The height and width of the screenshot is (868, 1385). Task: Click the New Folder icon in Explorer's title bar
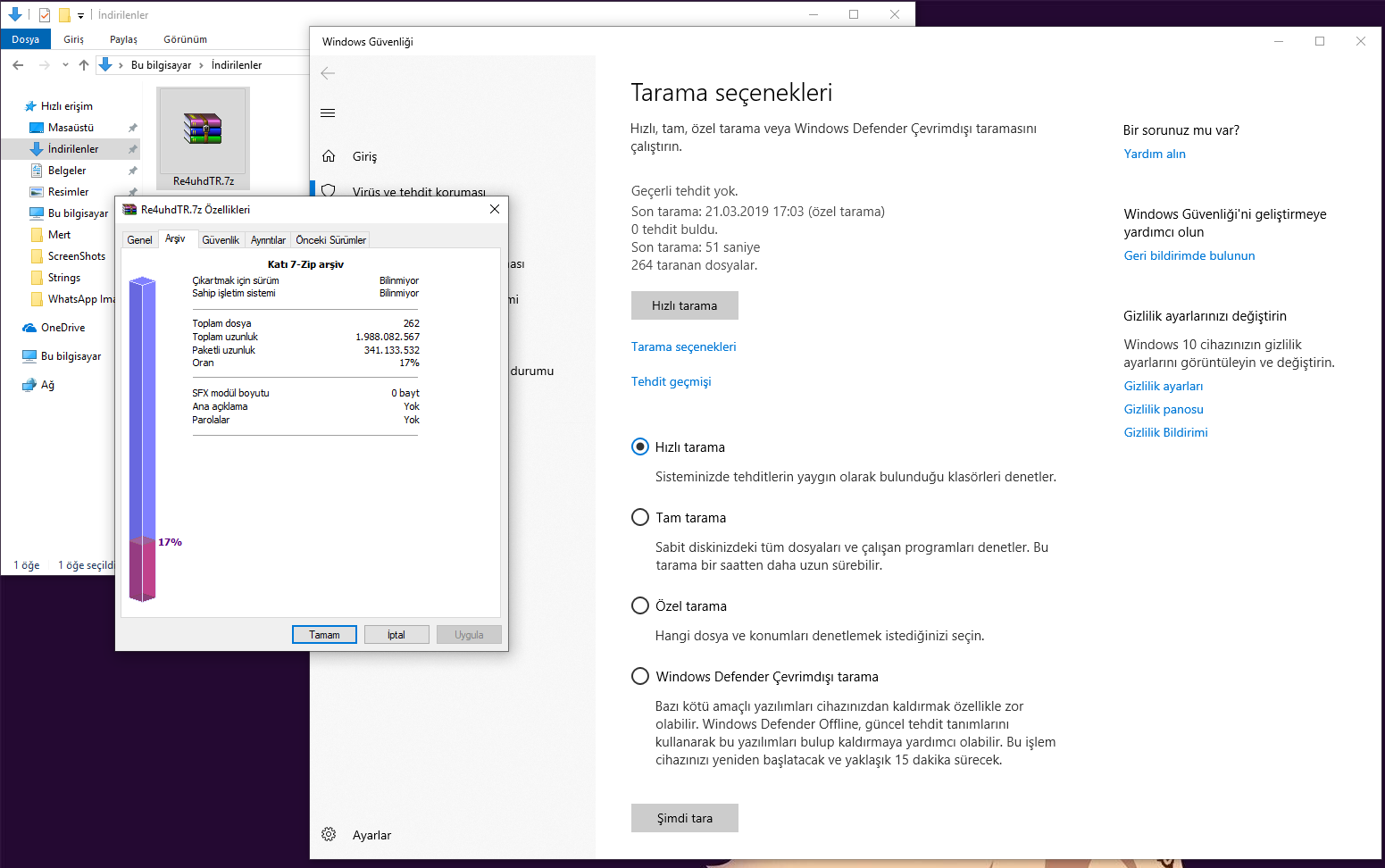click(x=64, y=14)
